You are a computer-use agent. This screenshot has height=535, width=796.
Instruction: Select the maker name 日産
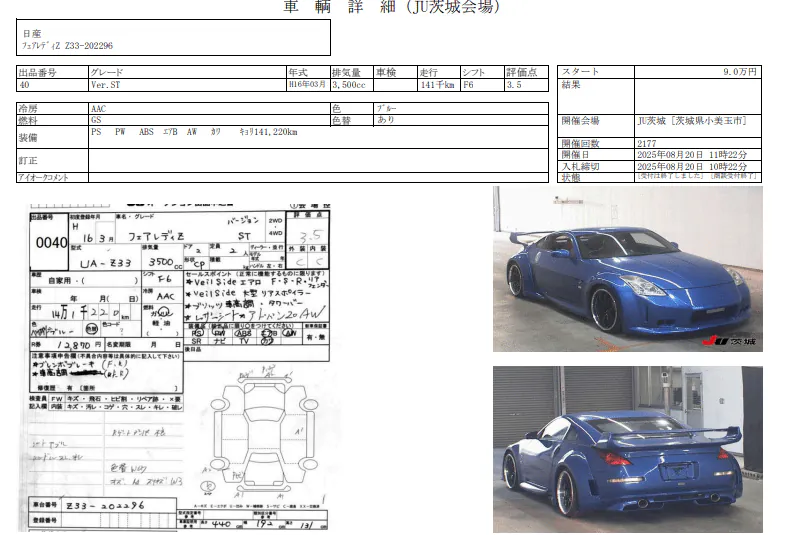point(32,34)
